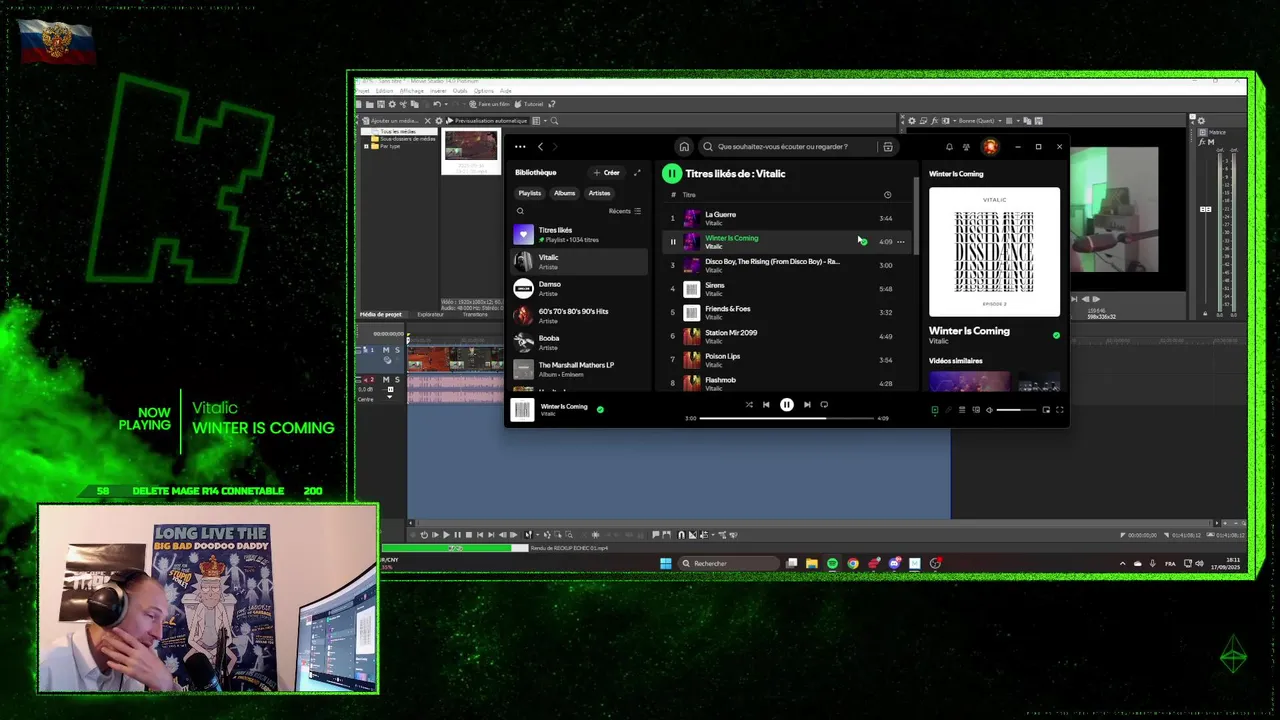Click the Faire un film button
The width and height of the screenshot is (1280, 720).
coord(489,104)
